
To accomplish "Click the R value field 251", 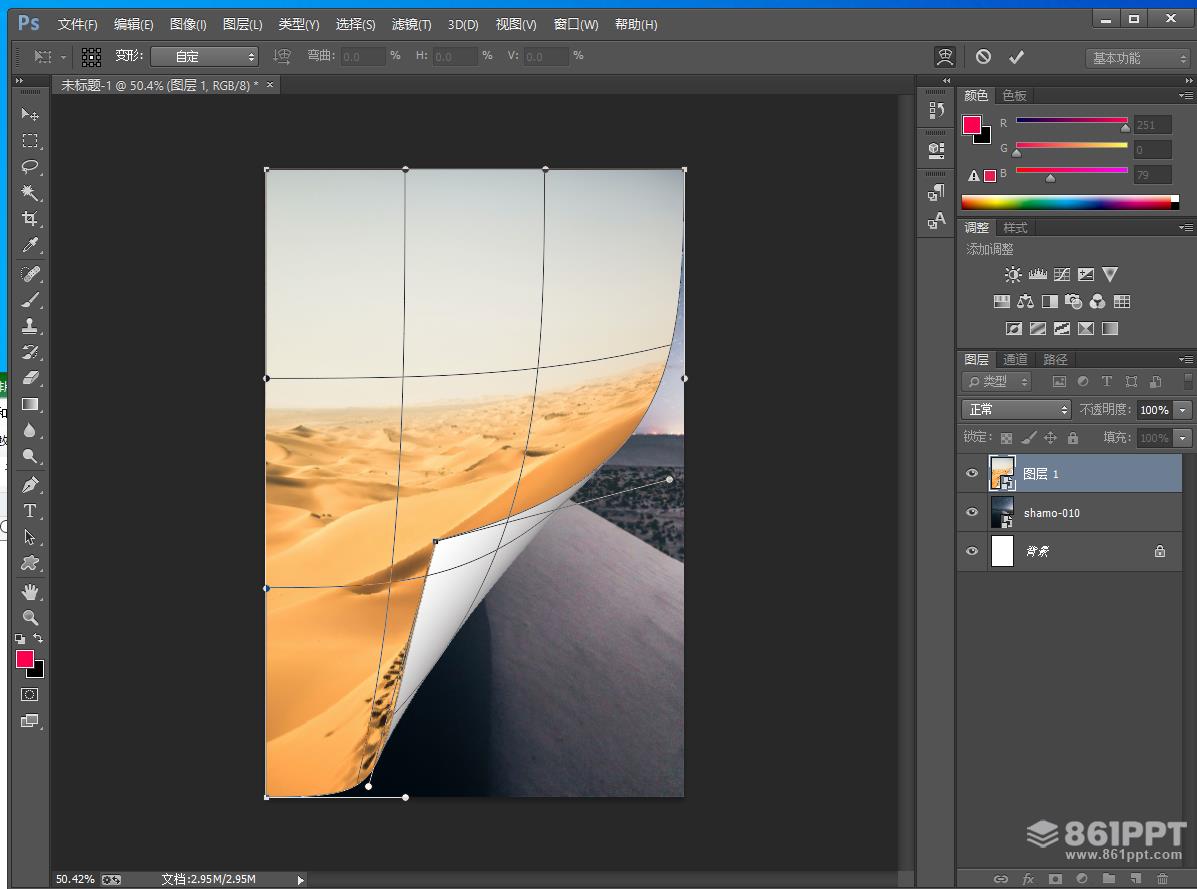I will point(1153,125).
